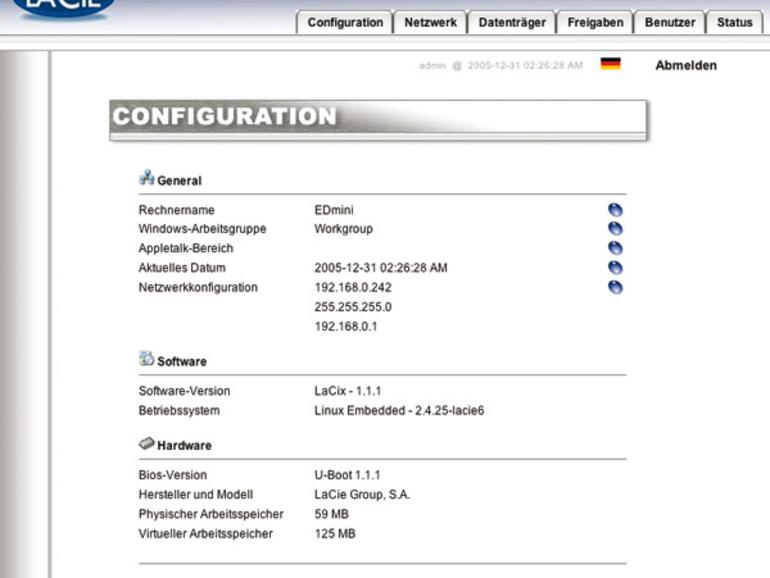Select the Workgroup value
Viewport: 770px width, 578px height.
pyautogui.click(x=344, y=229)
